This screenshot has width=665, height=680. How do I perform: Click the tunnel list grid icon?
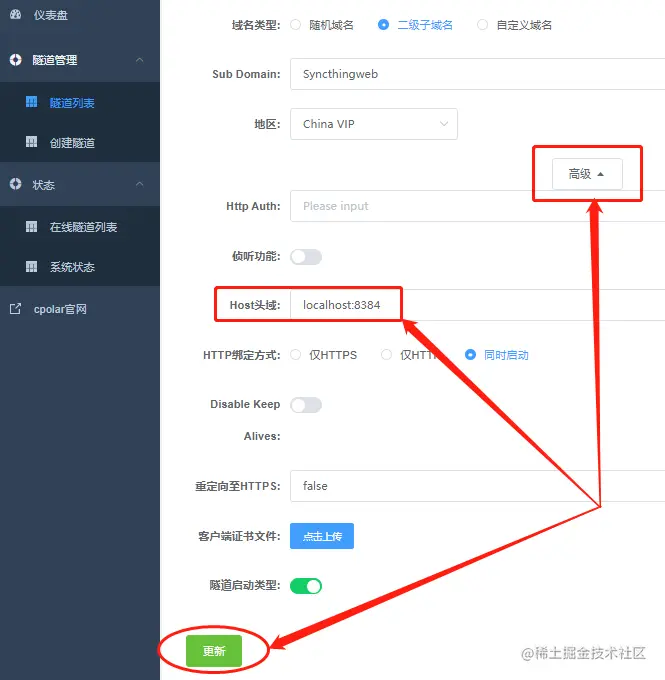pyautogui.click(x=31, y=102)
